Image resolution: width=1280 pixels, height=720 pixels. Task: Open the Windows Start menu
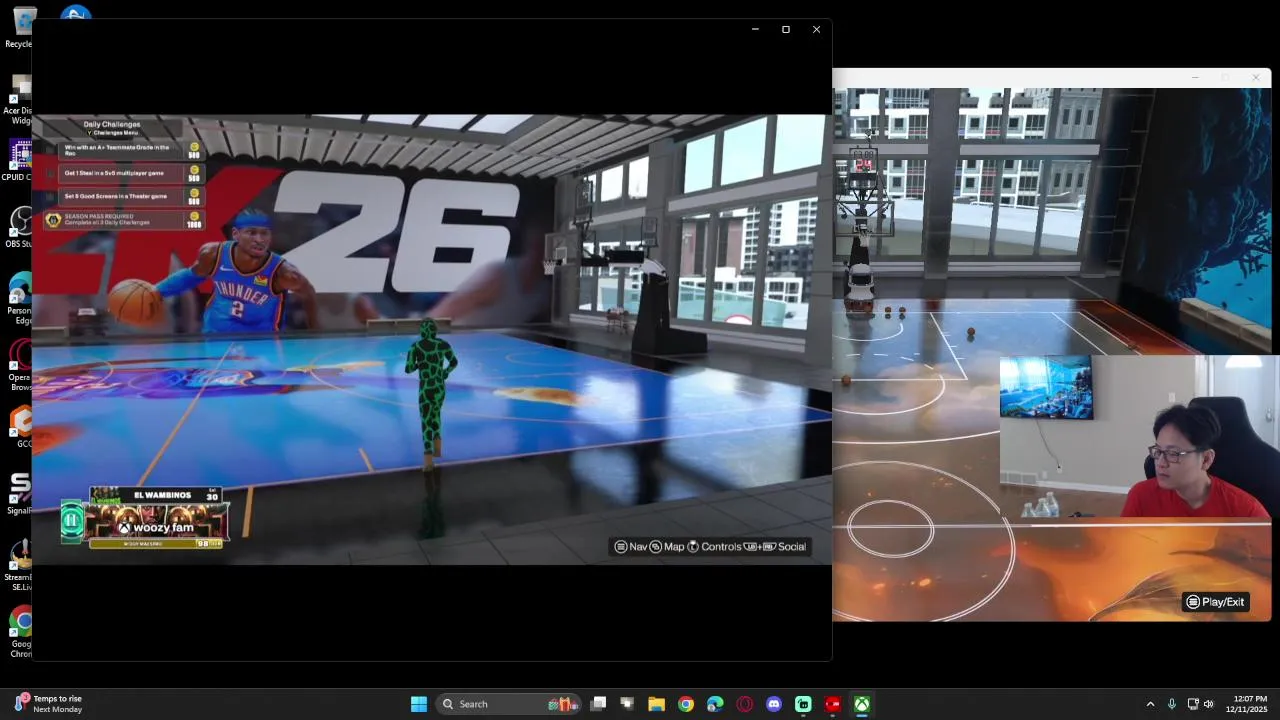tap(419, 704)
